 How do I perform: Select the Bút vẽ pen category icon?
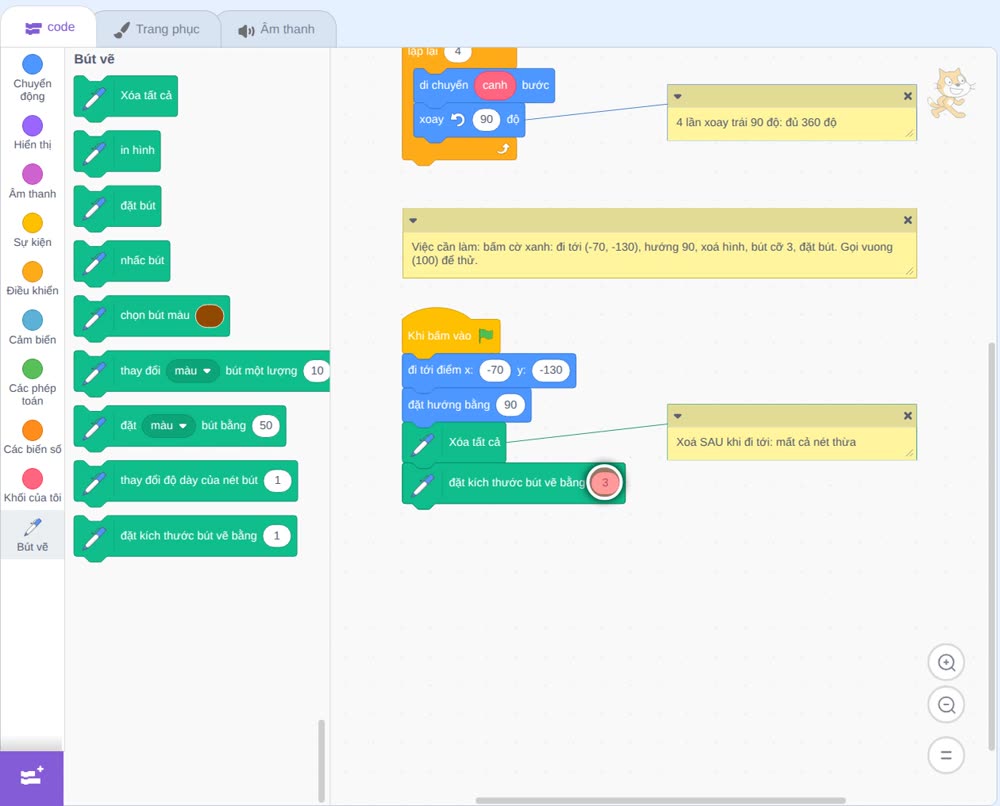[x=33, y=527]
